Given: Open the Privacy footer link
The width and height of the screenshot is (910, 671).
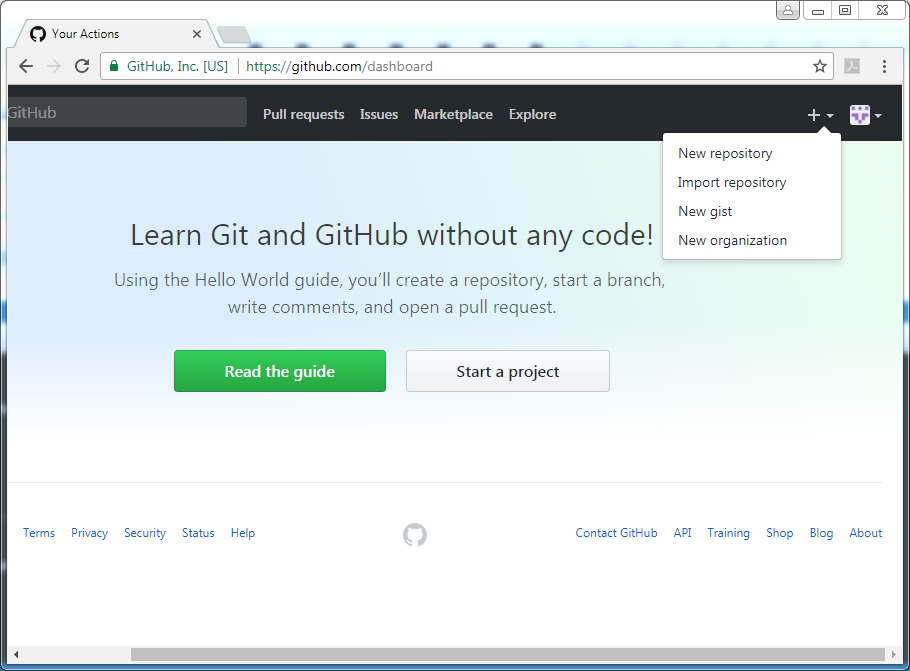Looking at the screenshot, I should click(89, 533).
